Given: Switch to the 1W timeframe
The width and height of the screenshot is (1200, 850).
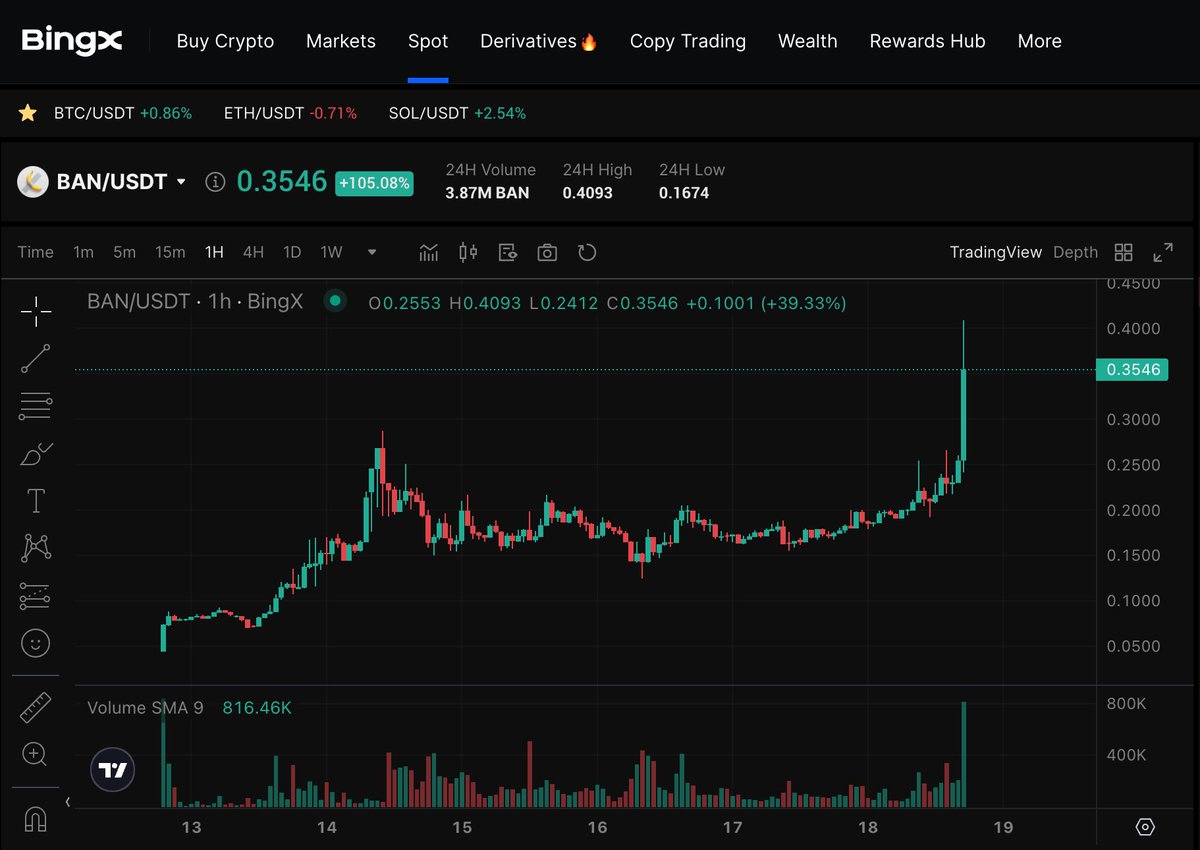Looking at the screenshot, I should [x=331, y=252].
